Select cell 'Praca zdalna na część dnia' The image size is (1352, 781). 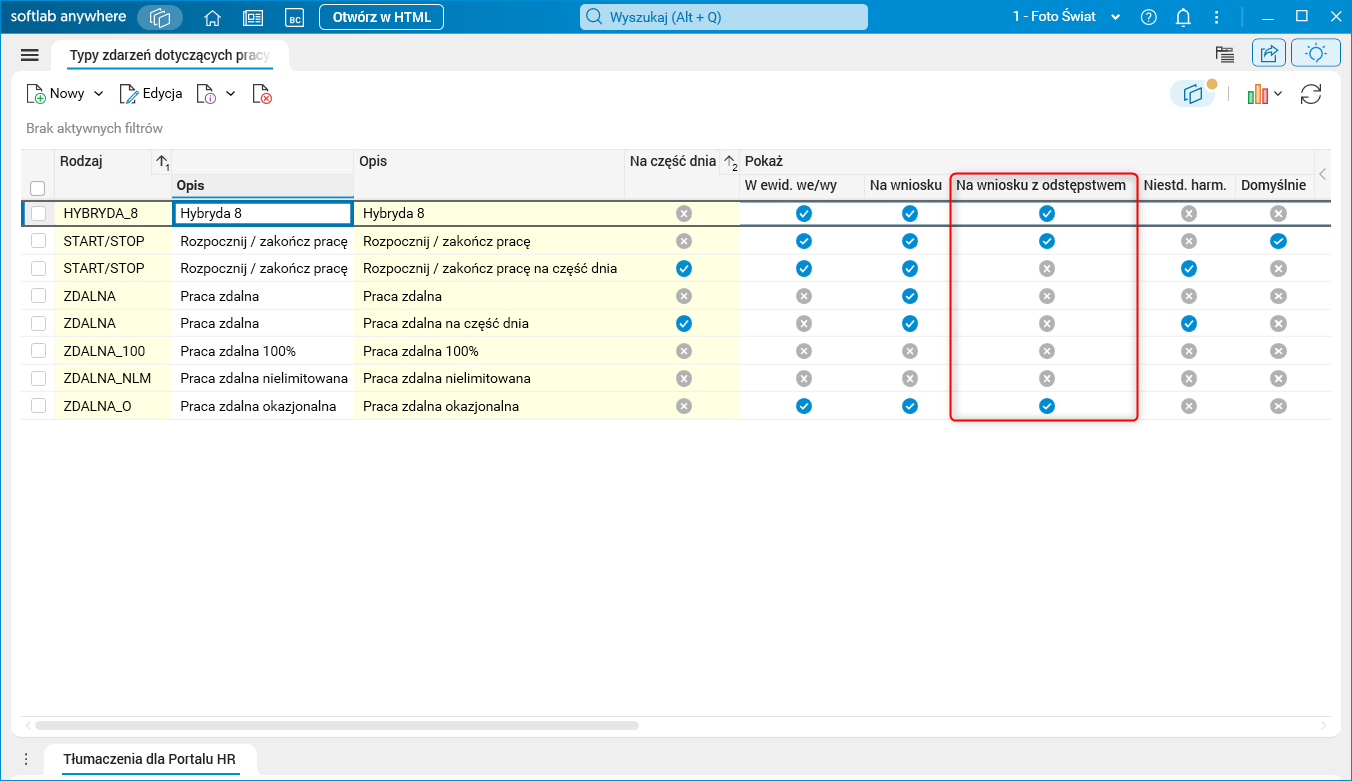click(490, 323)
